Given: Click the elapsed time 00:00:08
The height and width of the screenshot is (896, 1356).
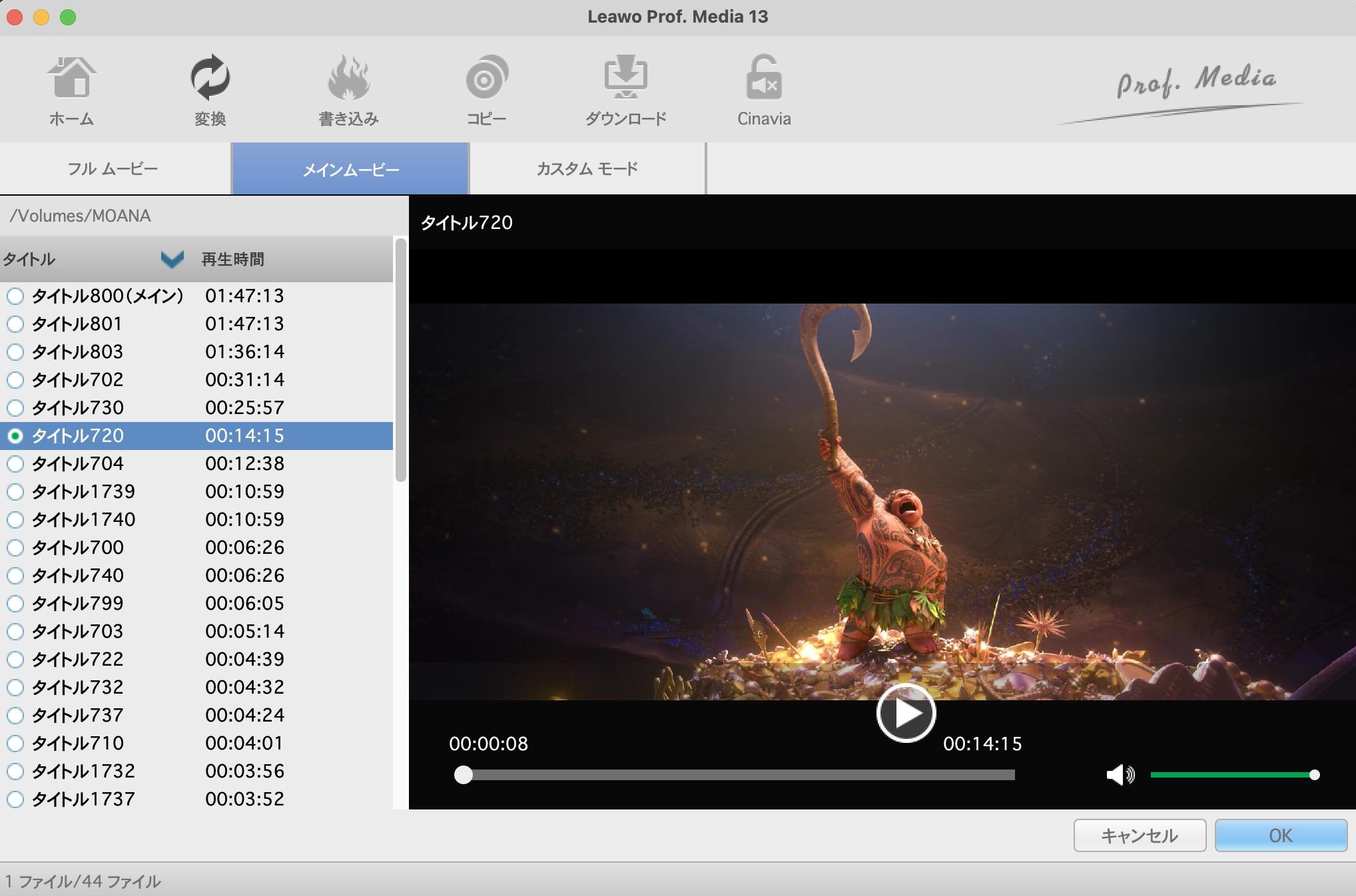Looking at the screenshot, I should (488, 744).
